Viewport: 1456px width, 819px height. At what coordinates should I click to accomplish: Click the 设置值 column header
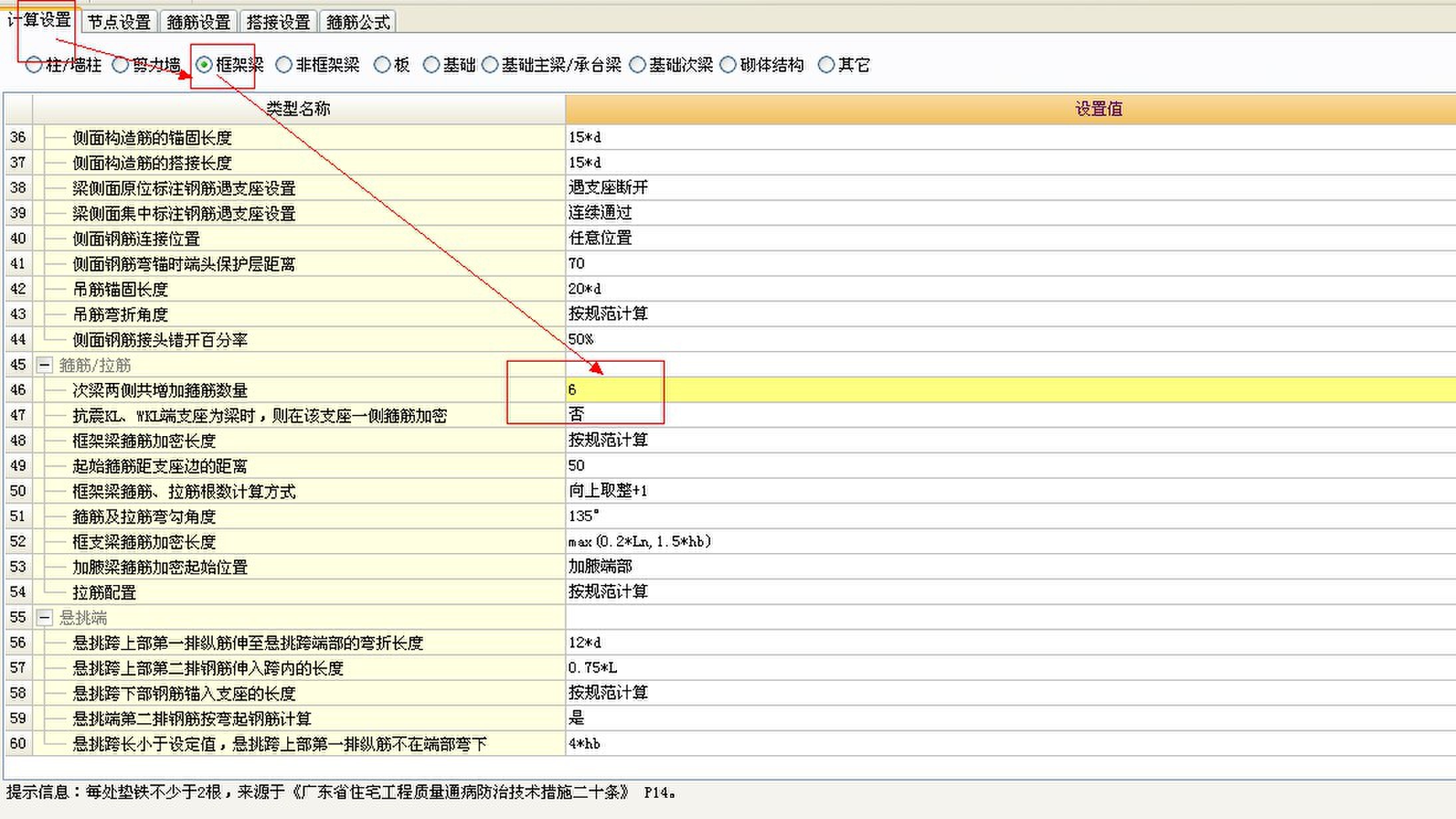[1097, 109]
